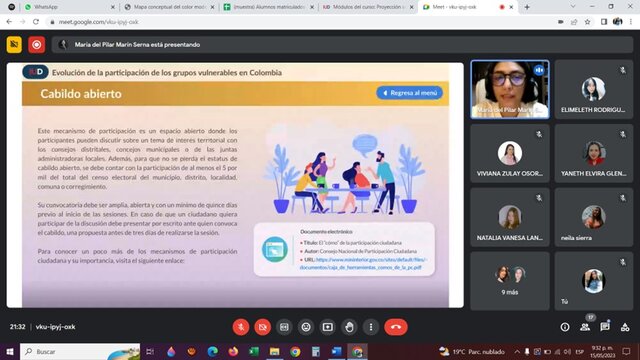Open File Explorer from taskbar

(274, 351)
